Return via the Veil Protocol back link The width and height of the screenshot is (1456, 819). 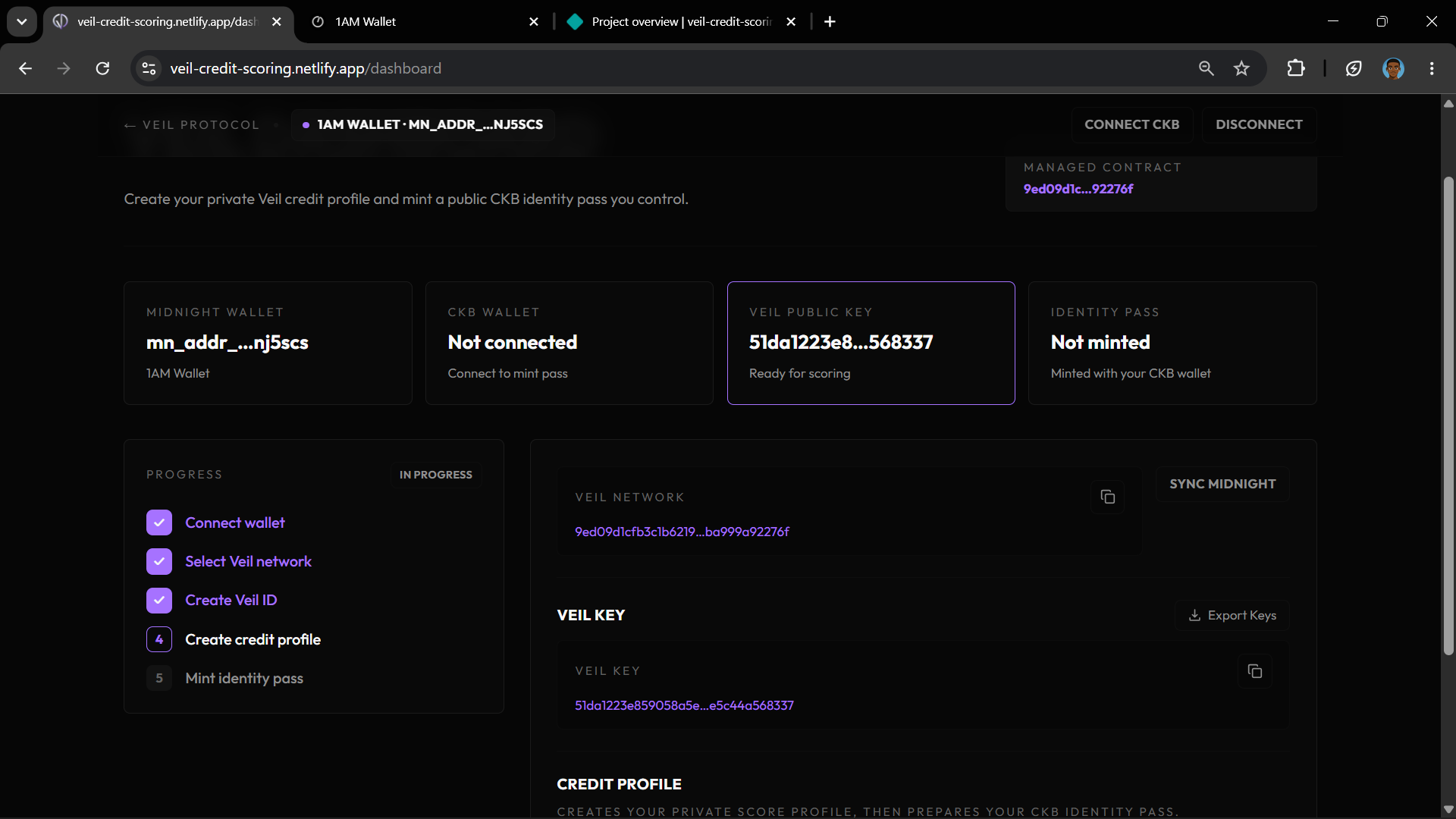(x=192, y=124)
